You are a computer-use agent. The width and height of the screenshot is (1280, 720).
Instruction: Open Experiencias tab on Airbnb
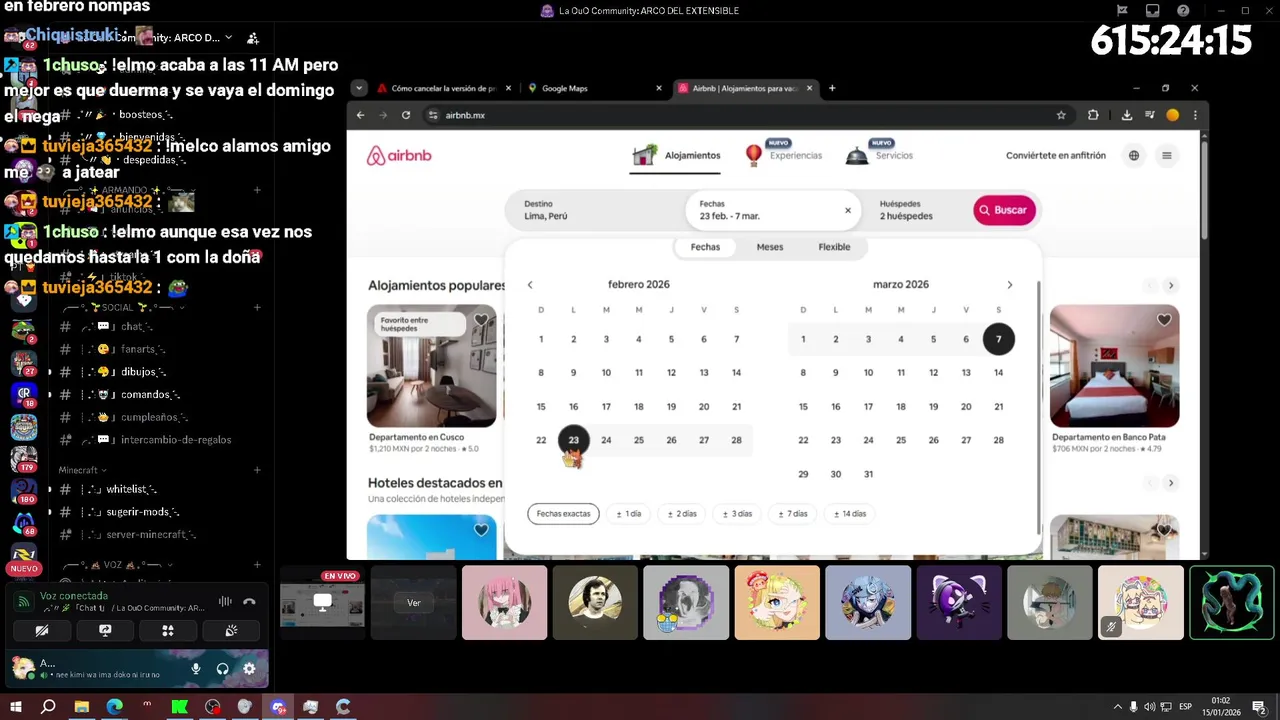784,155
